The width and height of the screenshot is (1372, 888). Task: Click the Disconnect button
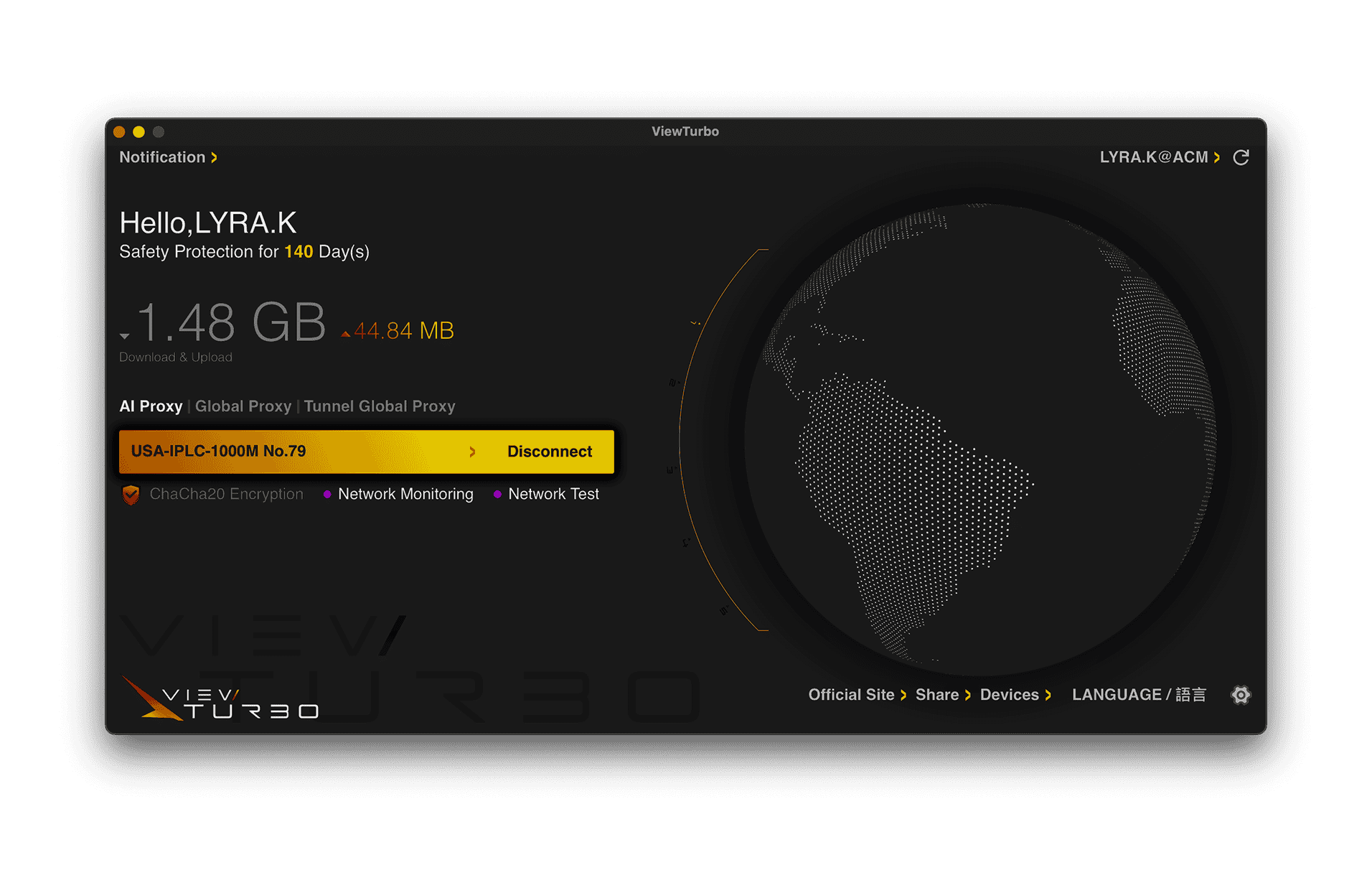pos(550,452)
